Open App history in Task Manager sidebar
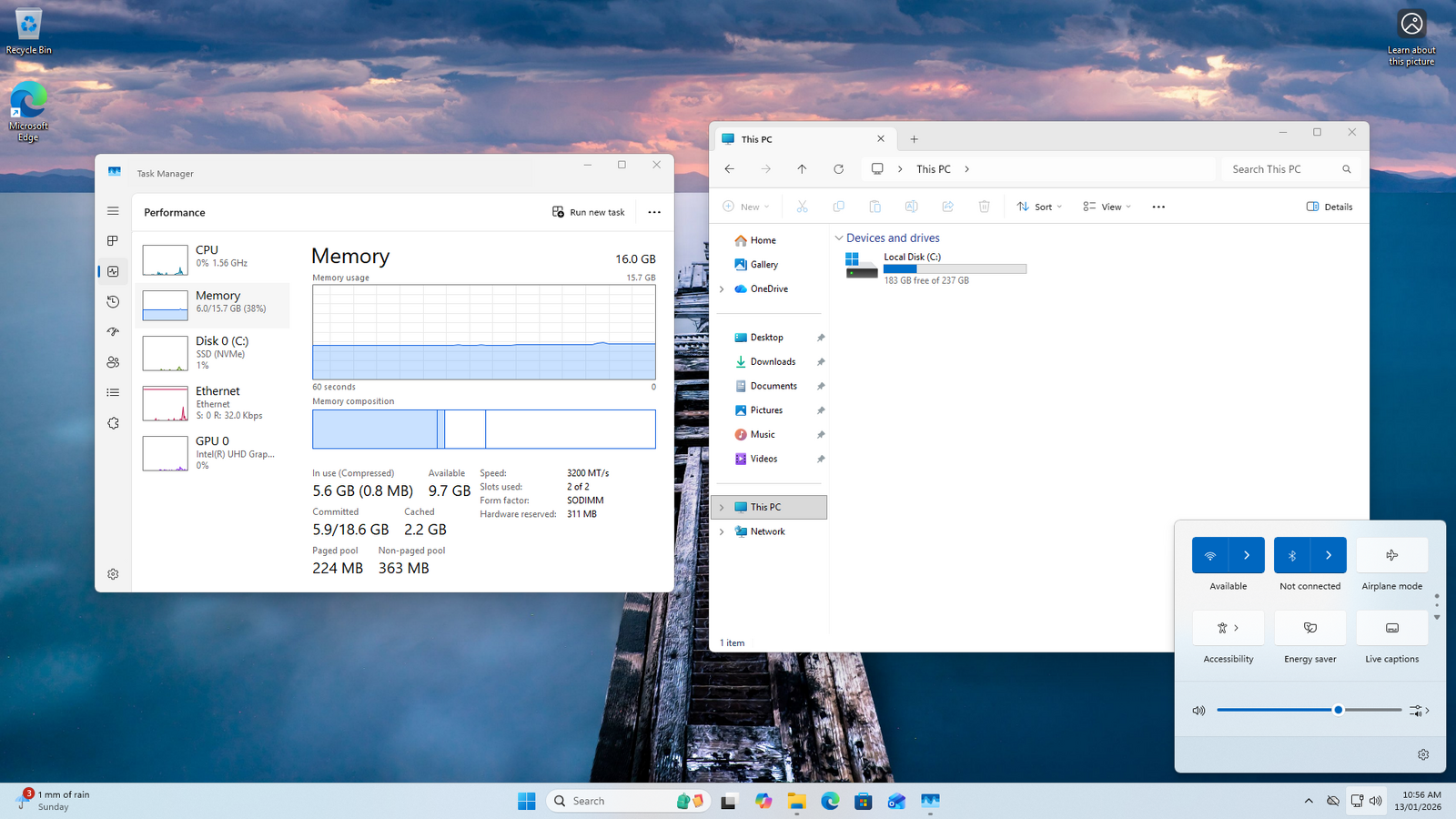Viewport: 1456px width, 819px height. pos(113,301)
